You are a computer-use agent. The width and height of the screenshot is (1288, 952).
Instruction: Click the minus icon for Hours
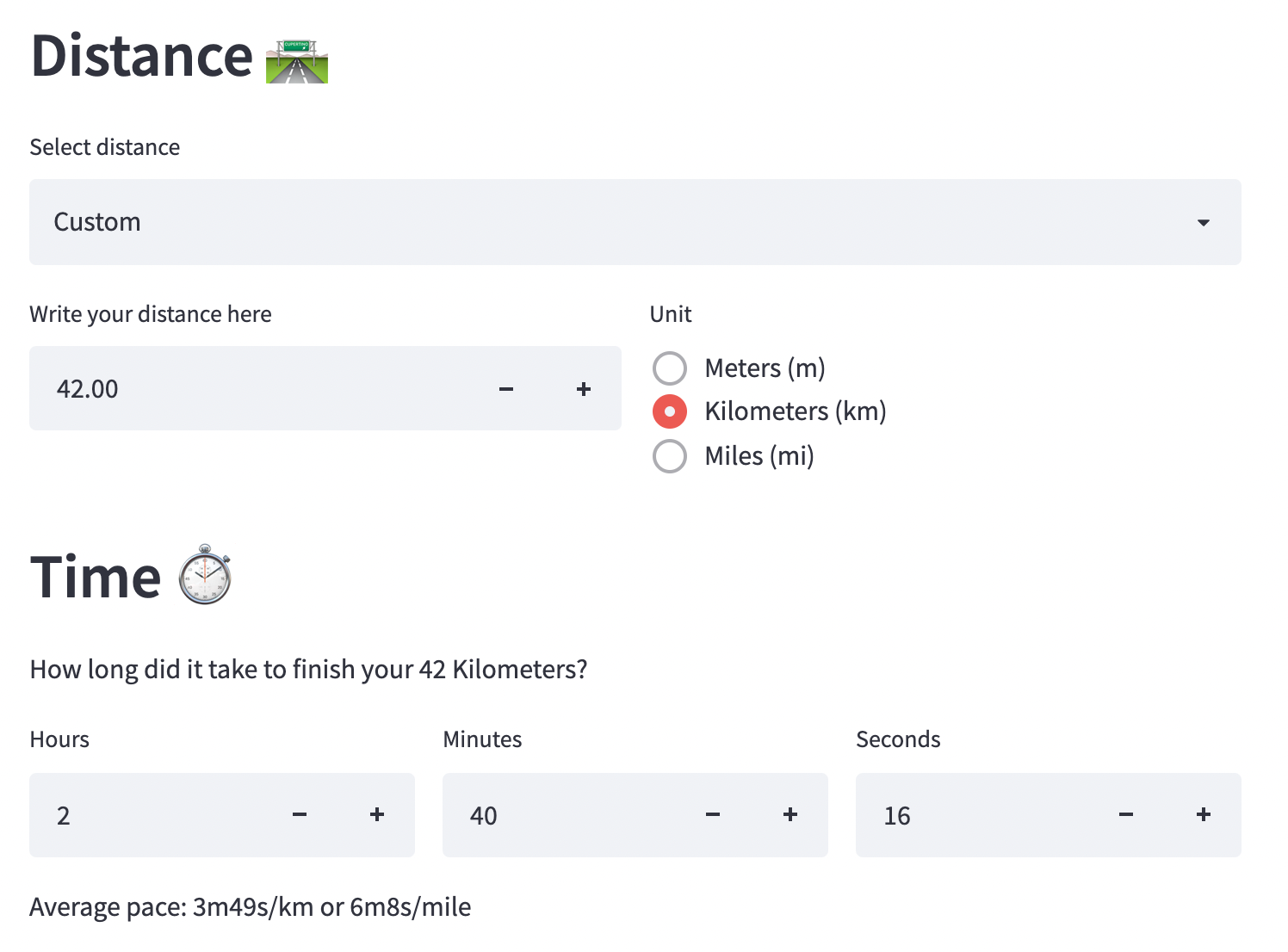pyautogui.click(x=300, y=815)
